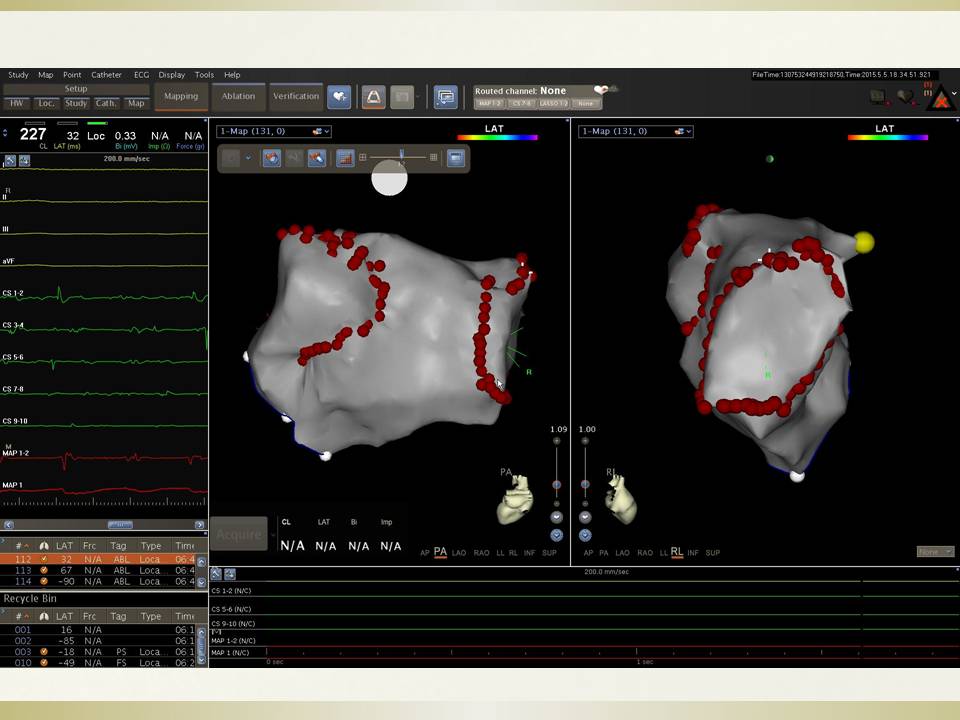This screenshot has width=960, height=720.
Task: Click the catheter cone icon in top toolbar
Action: [373, 97]
